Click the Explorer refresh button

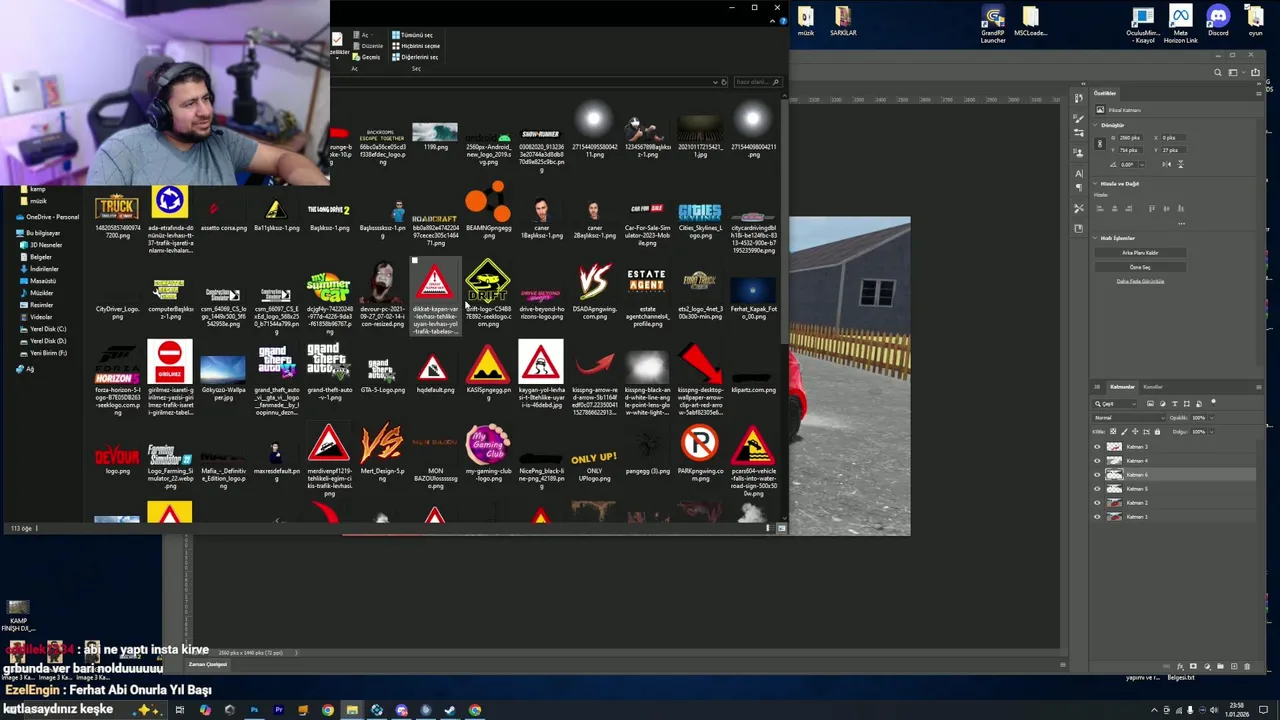click(x=724, y=82)
